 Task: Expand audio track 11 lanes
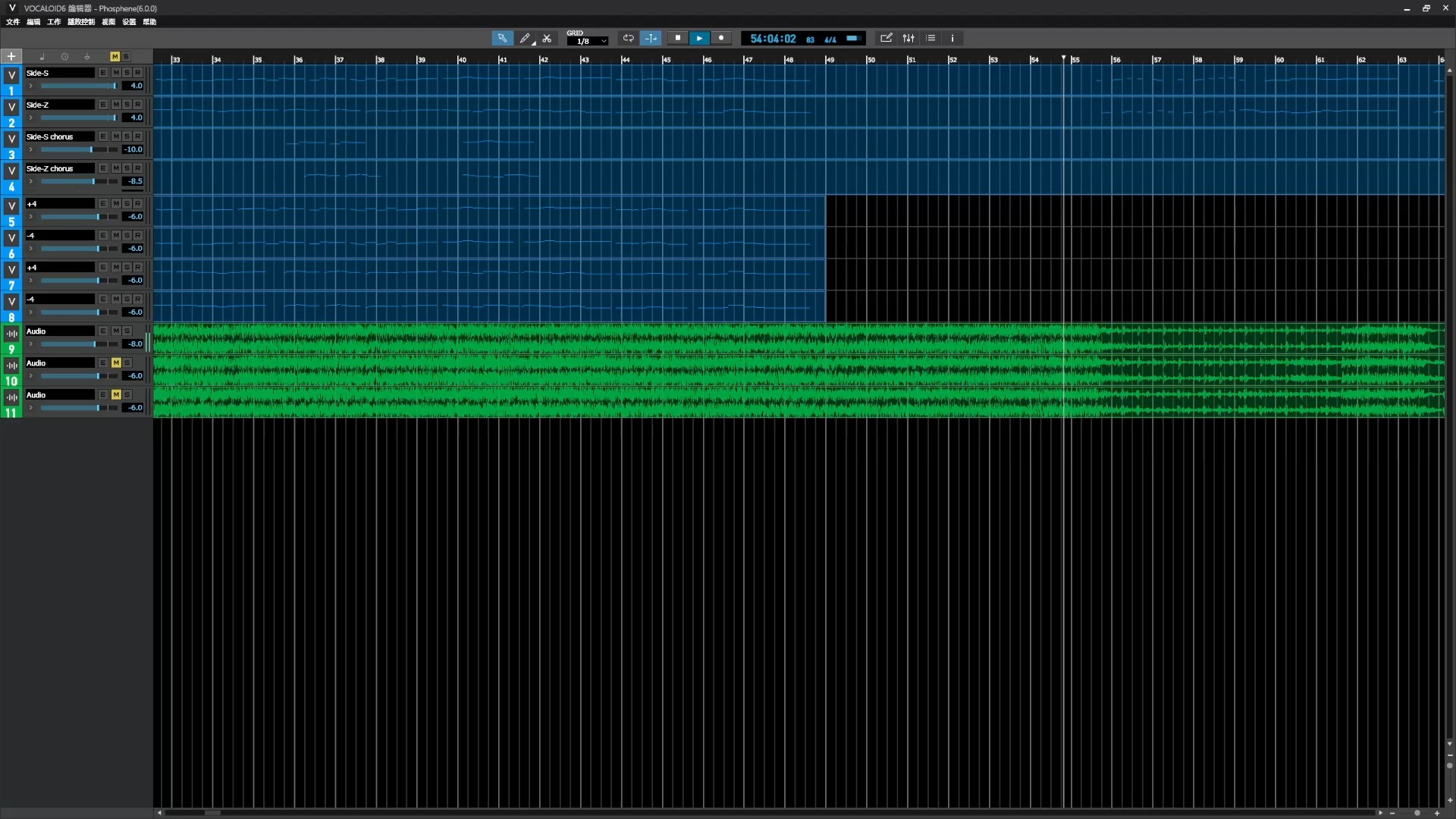coord(30,408)
